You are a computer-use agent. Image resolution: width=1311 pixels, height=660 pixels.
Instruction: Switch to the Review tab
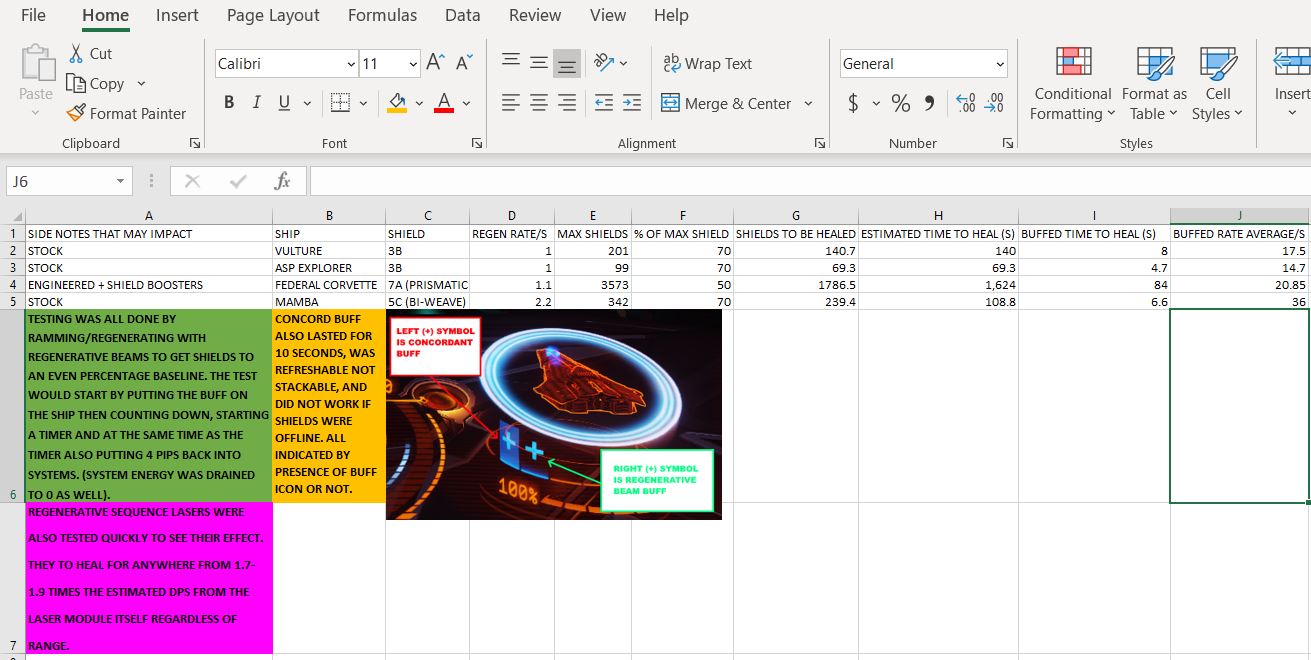(x=535, y=15)
